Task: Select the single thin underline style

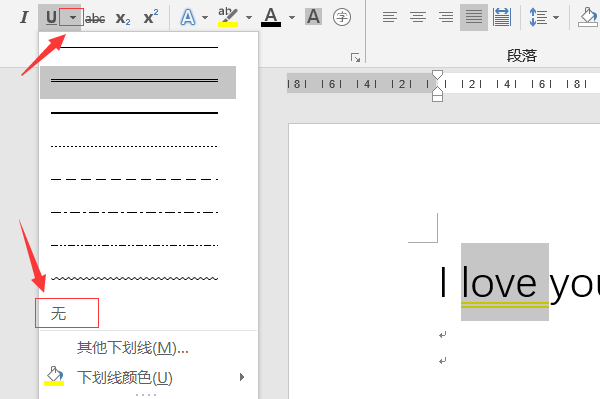Action: (x=138, y=47)
